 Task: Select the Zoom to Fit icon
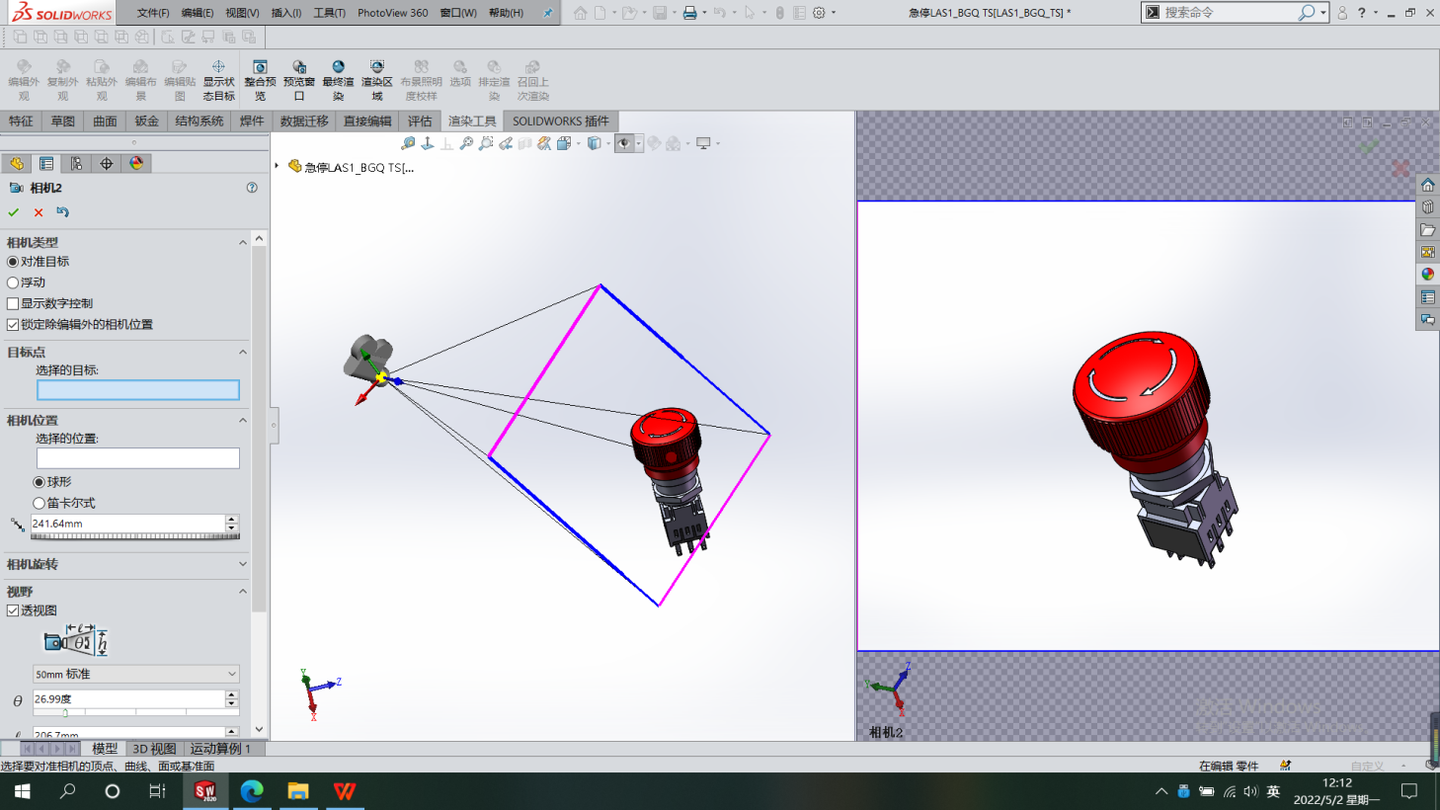[466, 143]
